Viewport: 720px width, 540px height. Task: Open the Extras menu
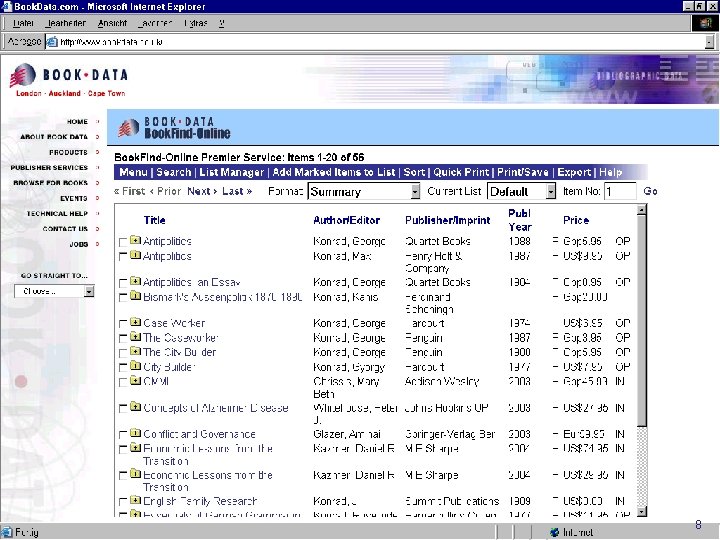point(196,23)
